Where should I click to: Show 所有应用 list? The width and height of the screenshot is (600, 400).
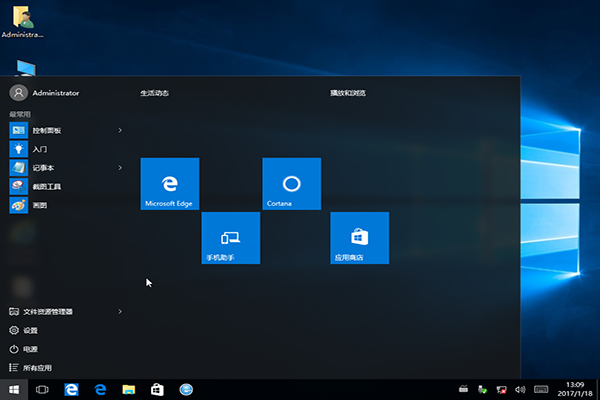point(36,368)
